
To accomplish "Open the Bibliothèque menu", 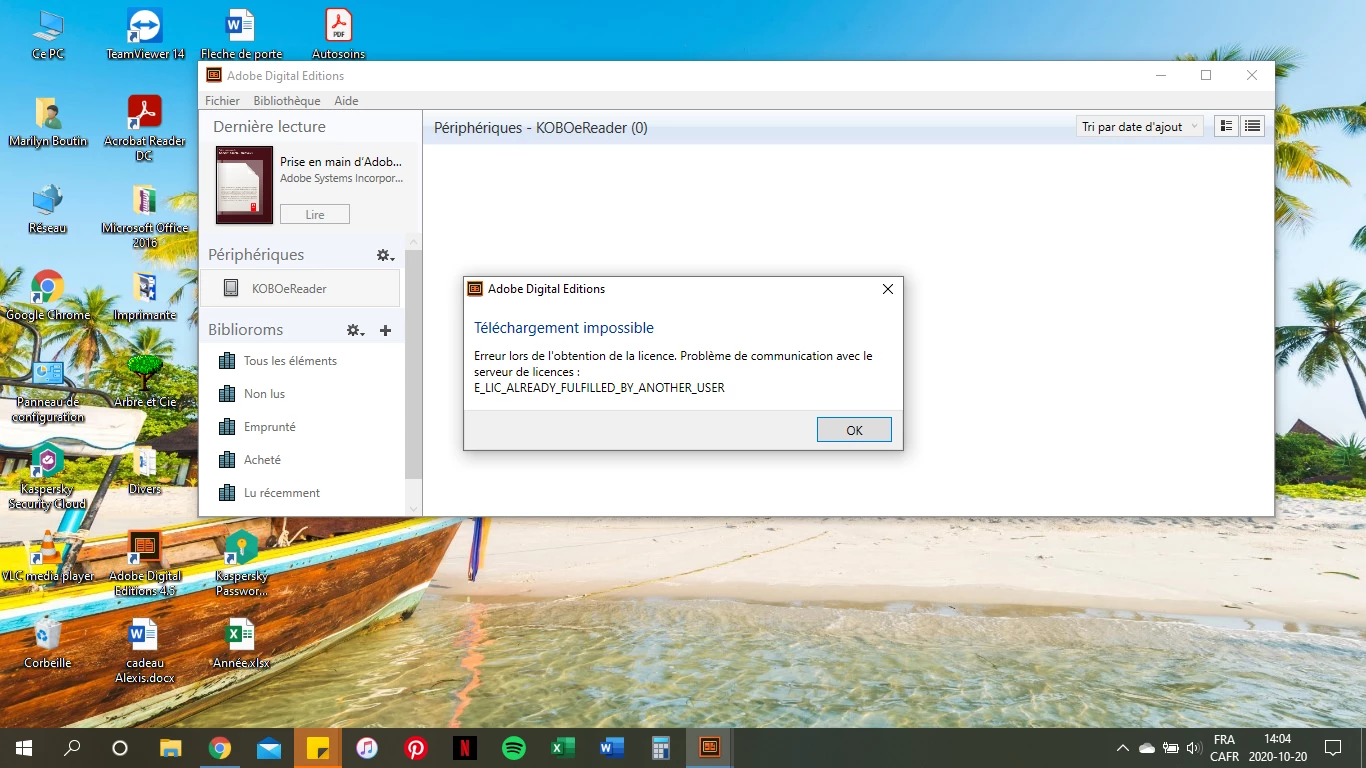I will (x=287, y=101).
